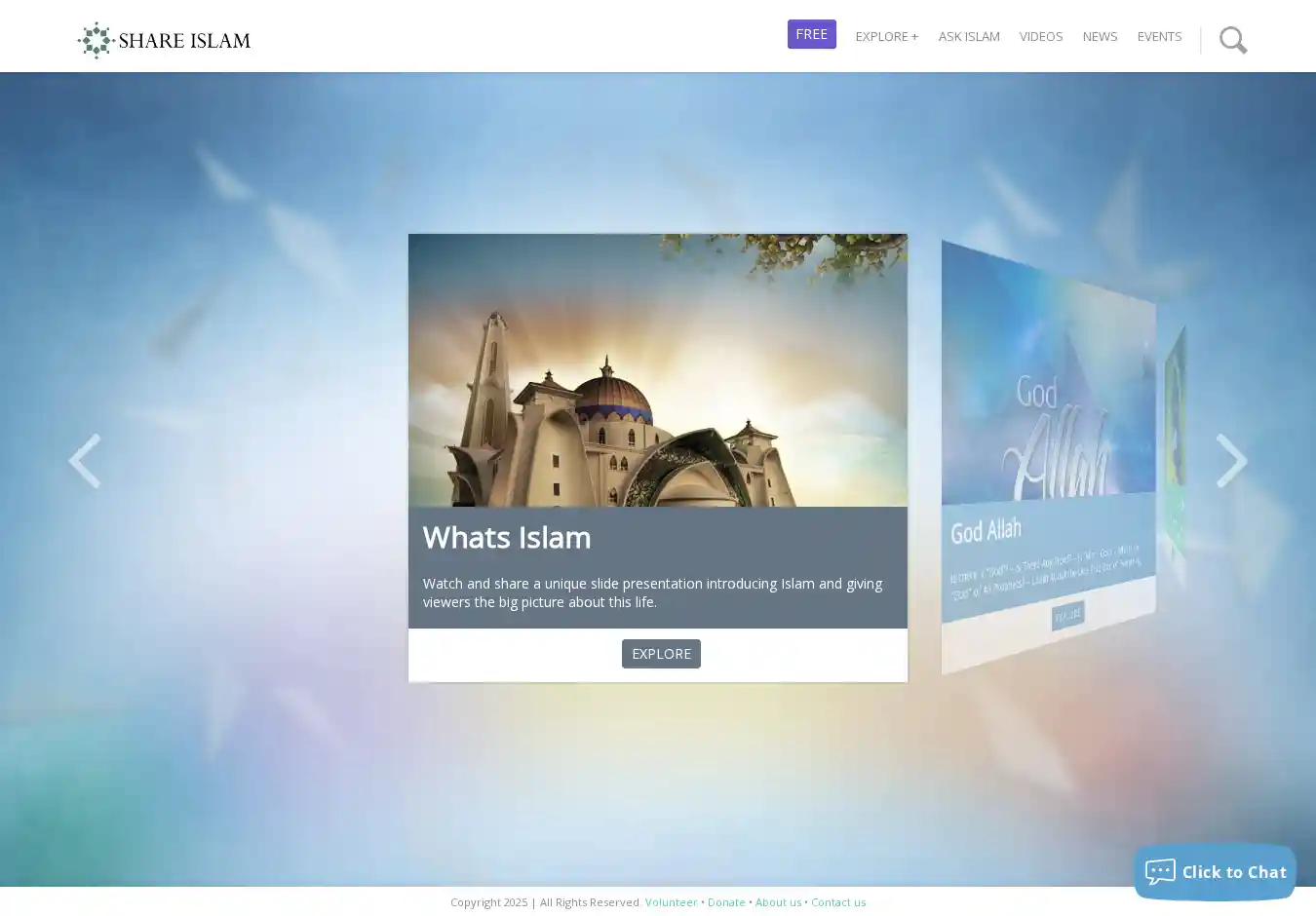Open the VIDEOS menu item
This screenshot has height=916, width=1316.
pyautogui.click(x=1040, y=36)
